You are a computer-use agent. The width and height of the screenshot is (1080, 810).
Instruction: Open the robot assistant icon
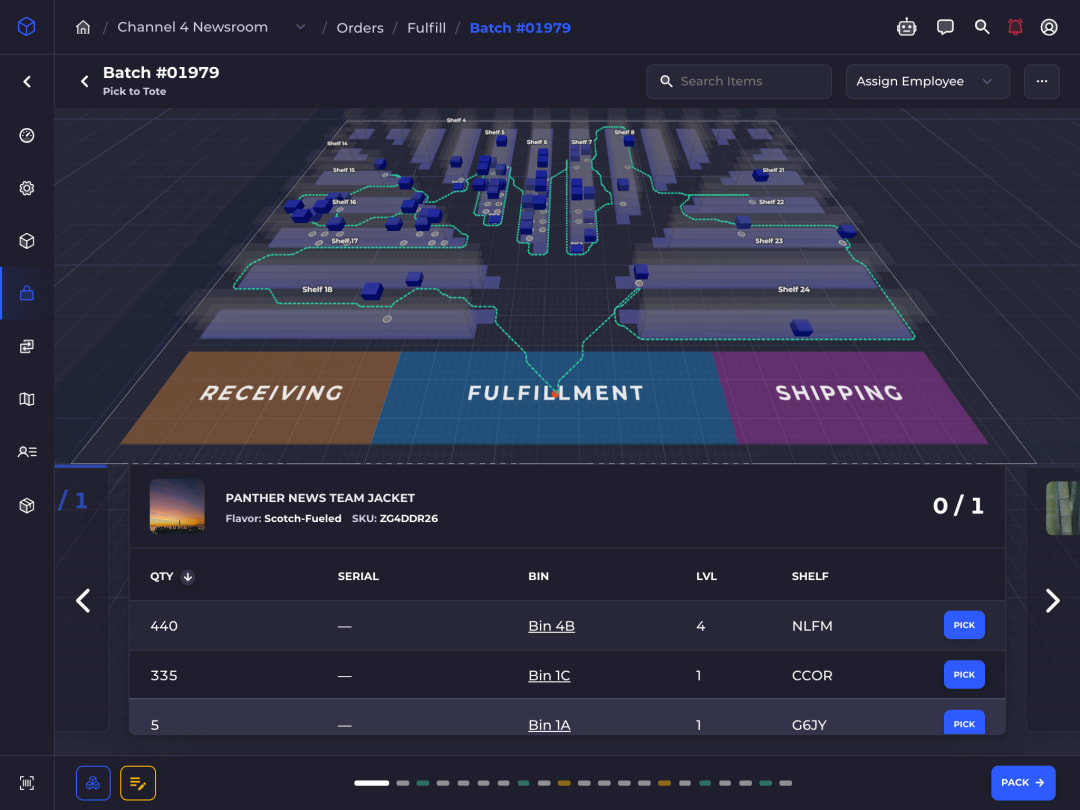coord(906,27)
